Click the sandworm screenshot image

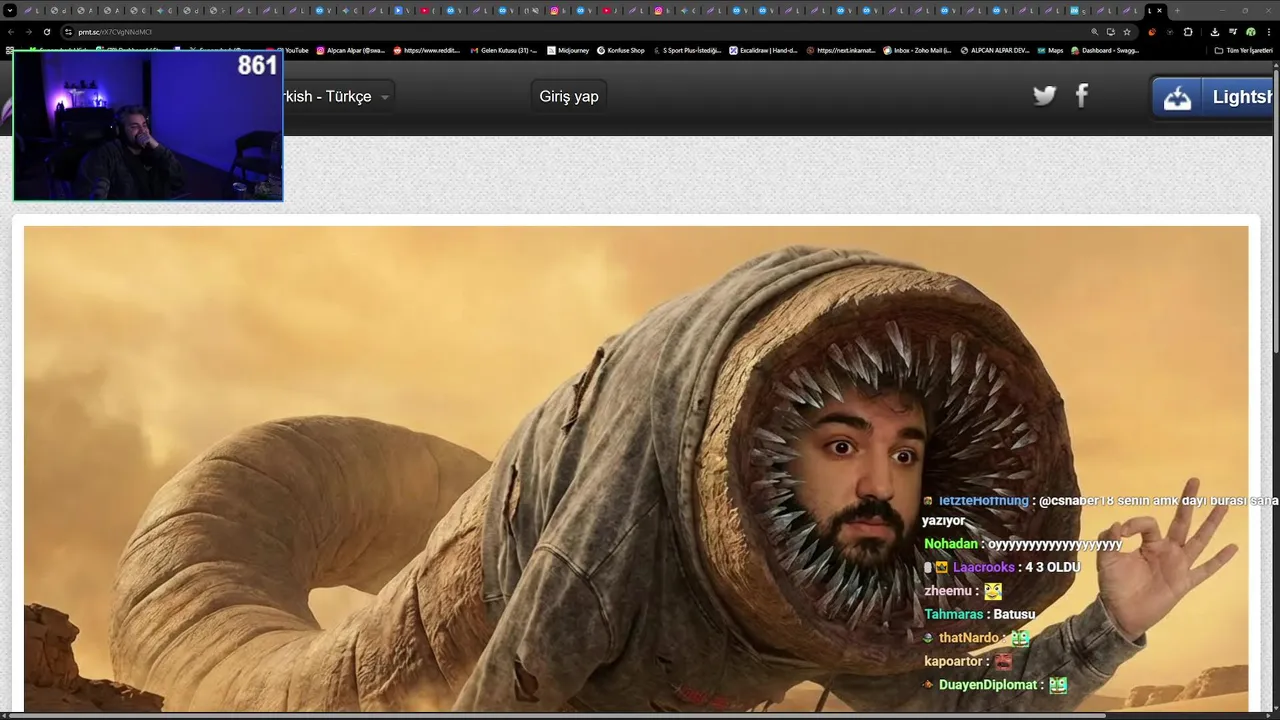point(636,468)
